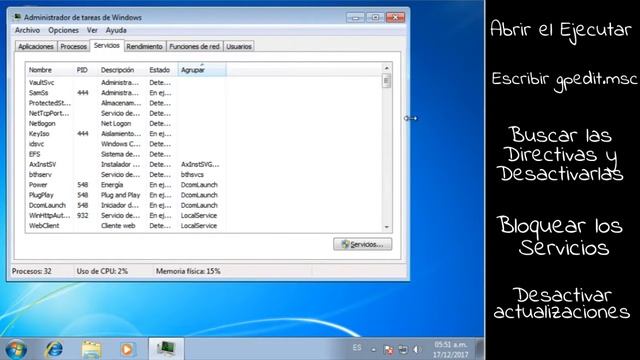Select Task Manager taskbar button
Image resolution: width=640 pixels, height=360 pixels.
[166, 349]
